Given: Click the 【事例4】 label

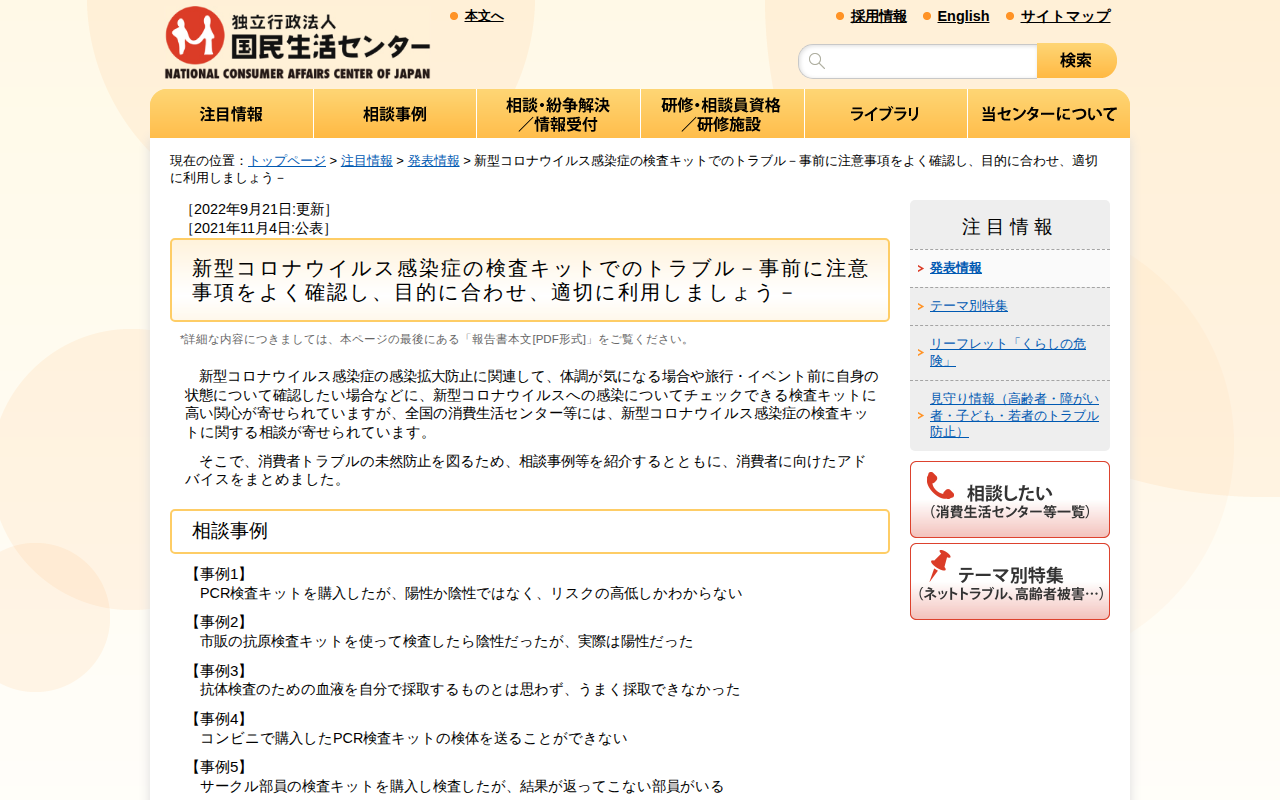Looking at the screenshot, I should click(218, 719).
